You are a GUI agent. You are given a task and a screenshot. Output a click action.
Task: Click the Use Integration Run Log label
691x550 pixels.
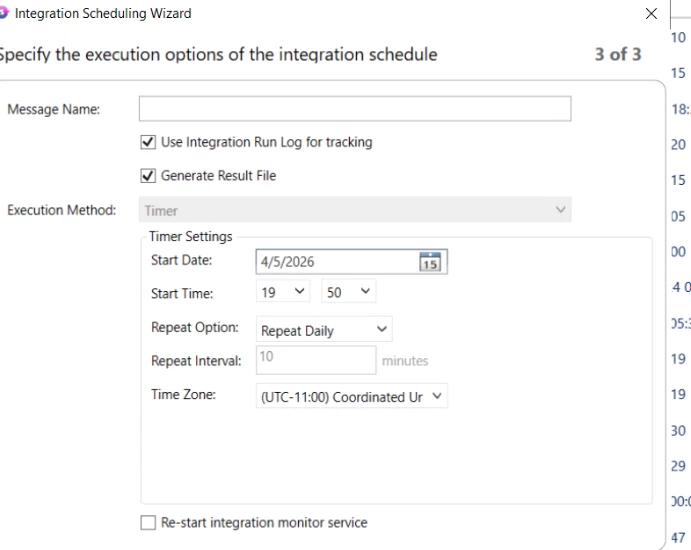point(266,143)
